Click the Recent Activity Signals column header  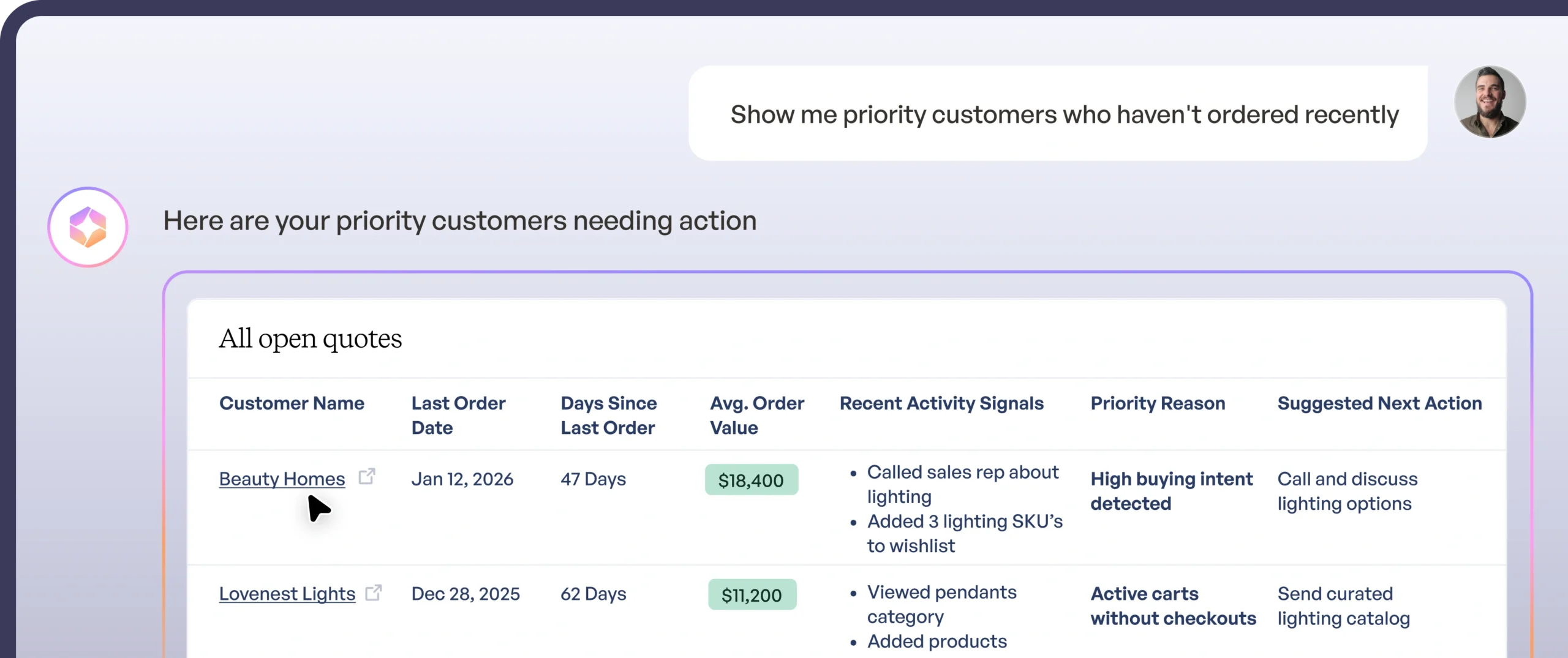(x=941, y=403)
